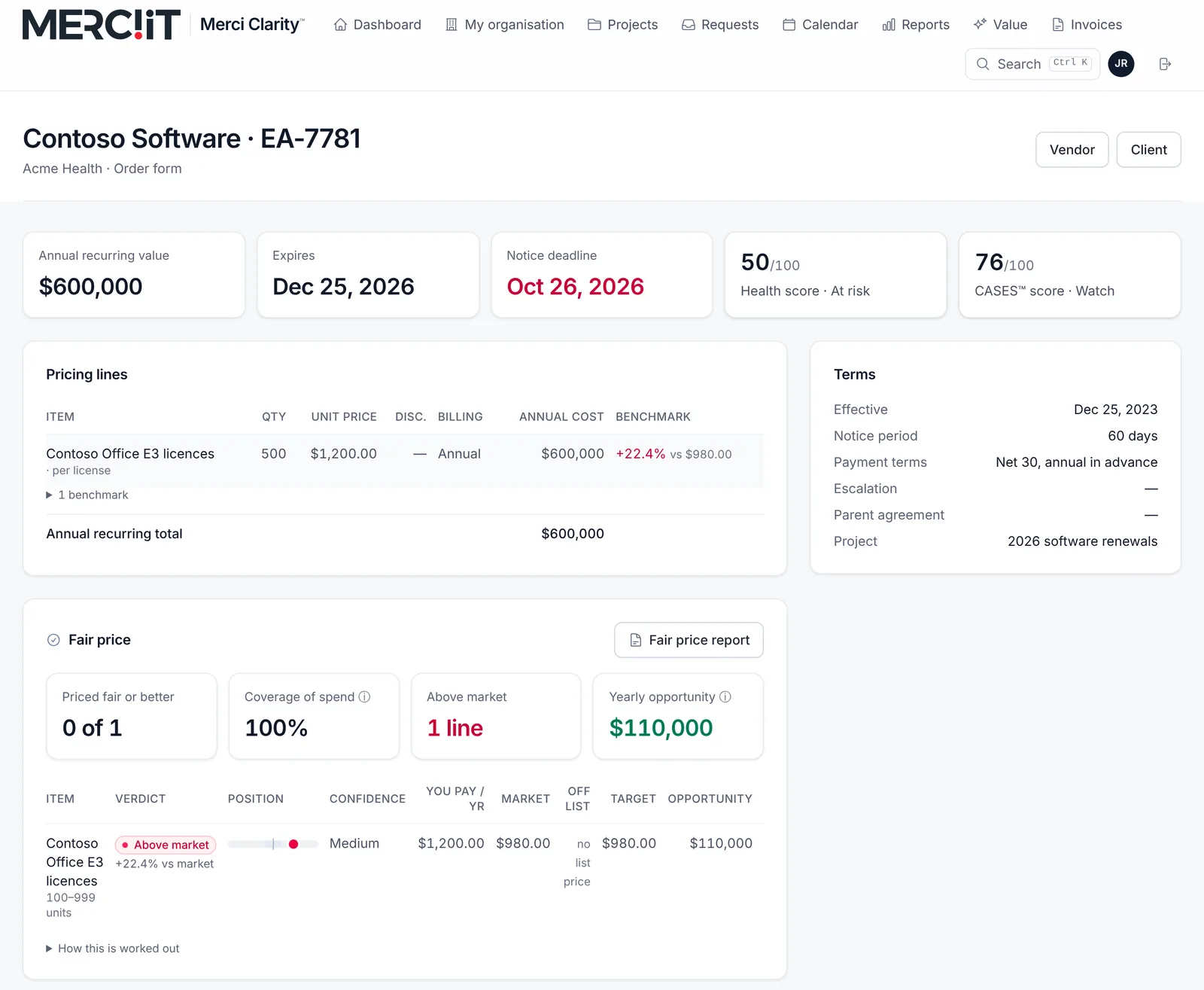Open the Fair price report
This screenshot has width=1204, height=990.
tap(689, 640)
